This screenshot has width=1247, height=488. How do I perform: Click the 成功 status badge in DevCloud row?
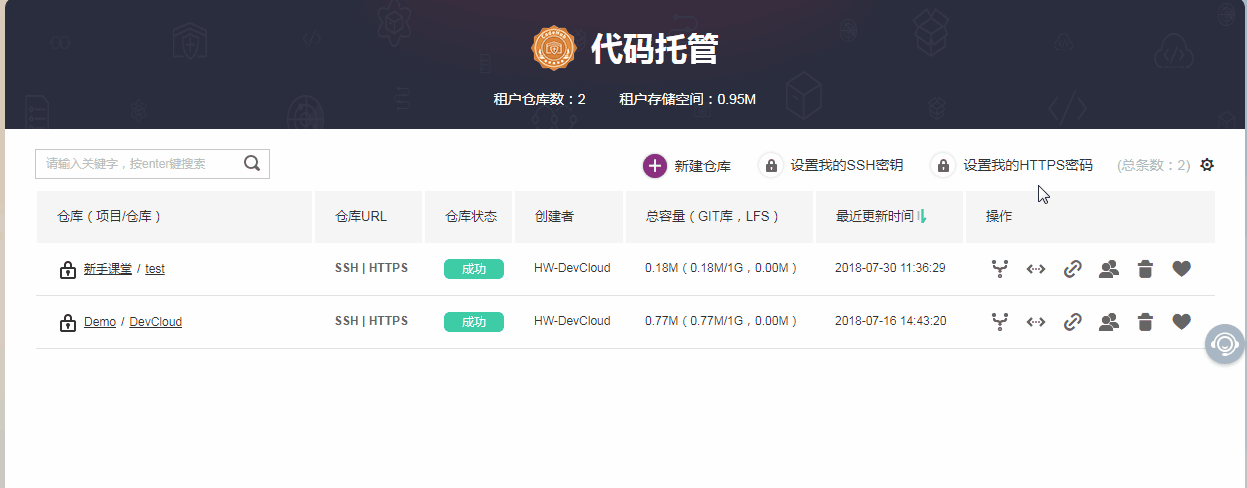pyautogui.click(x=474, y=322)
